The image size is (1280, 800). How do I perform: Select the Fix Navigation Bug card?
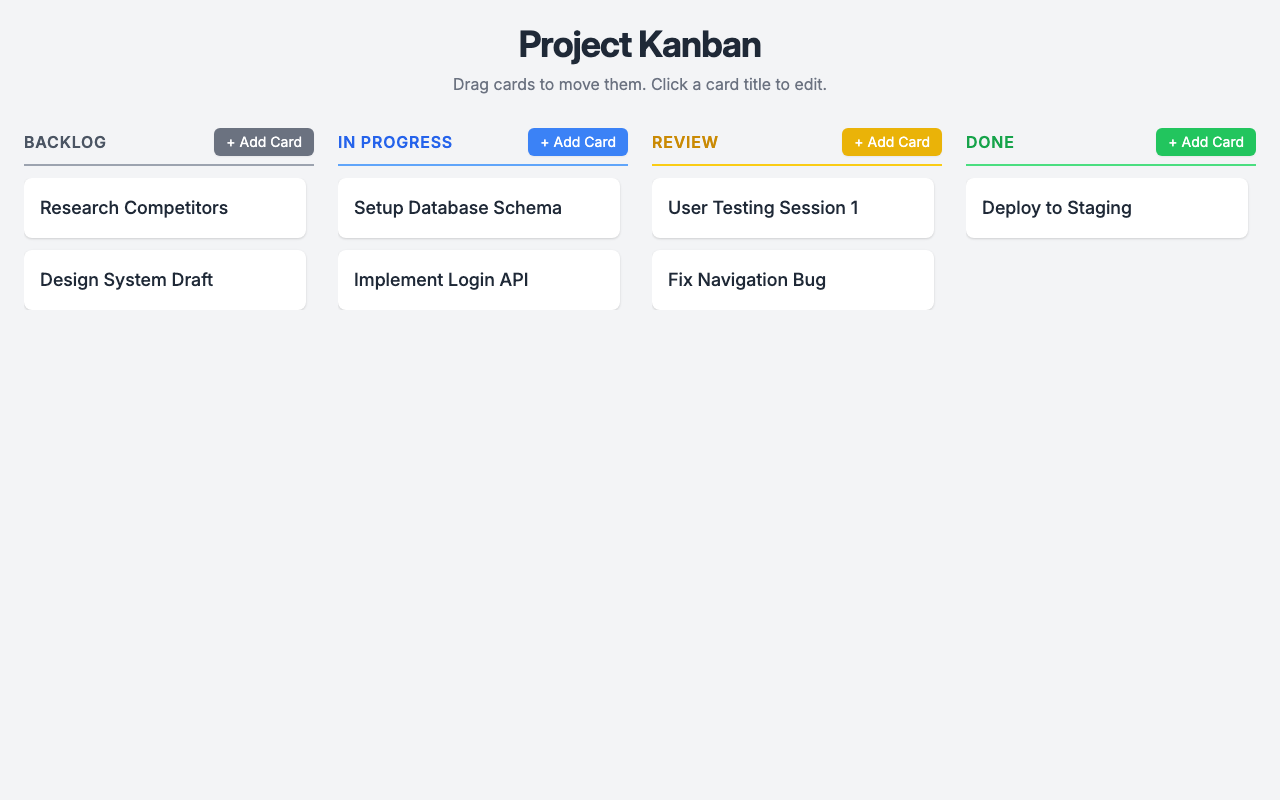tap(792, 280)
